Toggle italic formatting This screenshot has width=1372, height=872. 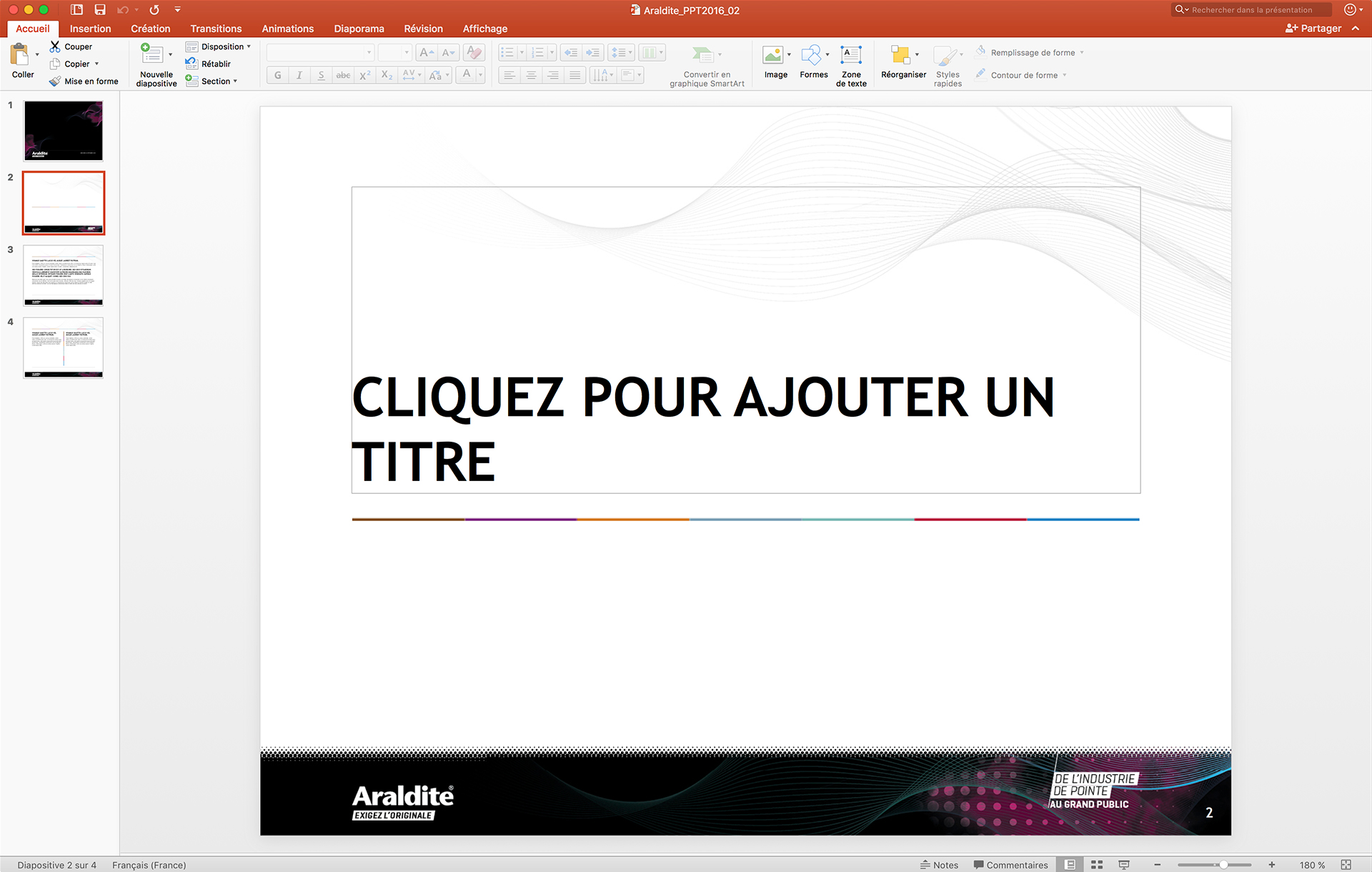click(299, 75)
